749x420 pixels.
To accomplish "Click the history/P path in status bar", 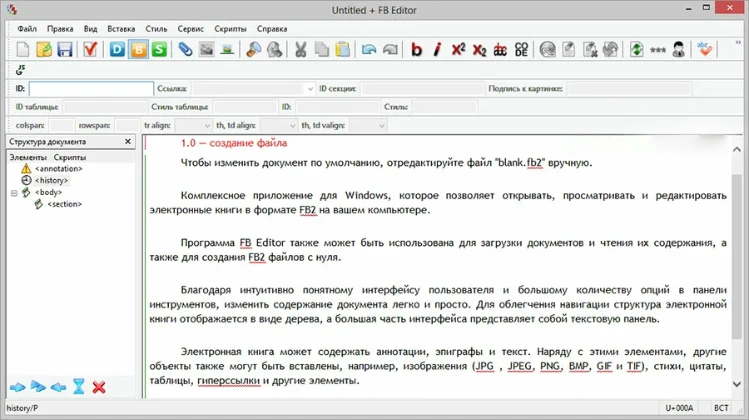I will coord(22,408).
